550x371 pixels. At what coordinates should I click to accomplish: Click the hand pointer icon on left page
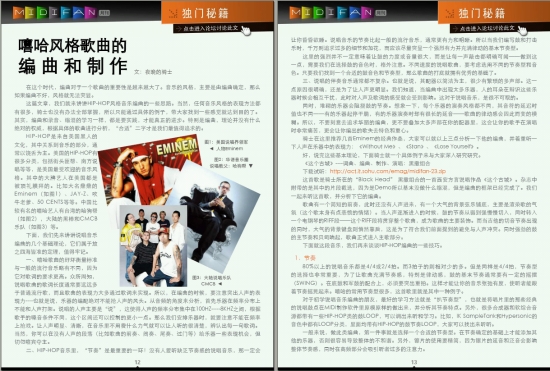coord(246,31)
